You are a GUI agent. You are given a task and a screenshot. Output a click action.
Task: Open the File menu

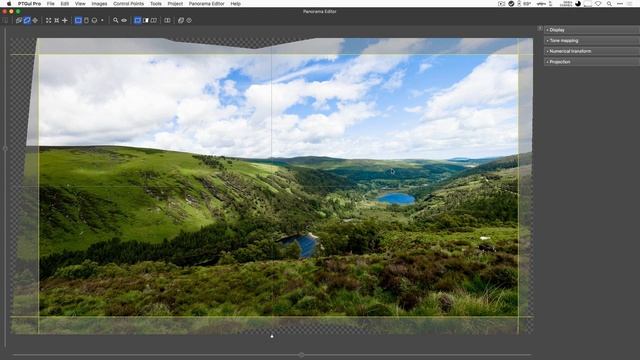coord(51,3)
